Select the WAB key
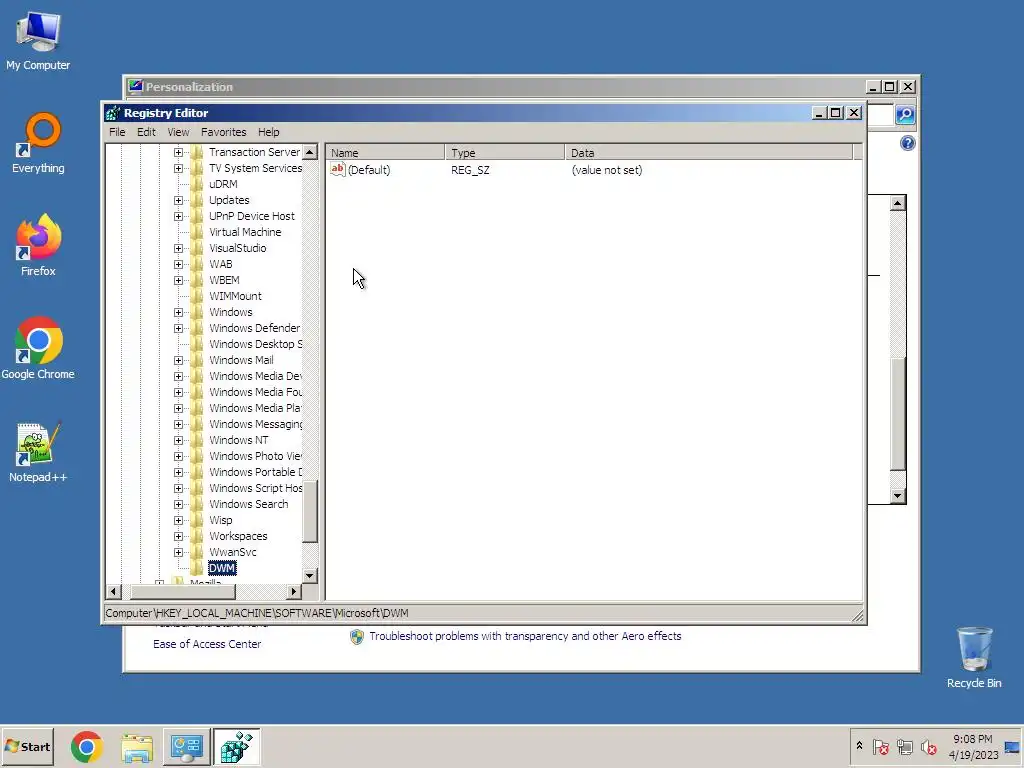The image size is (1024, 768). (221, 264)
